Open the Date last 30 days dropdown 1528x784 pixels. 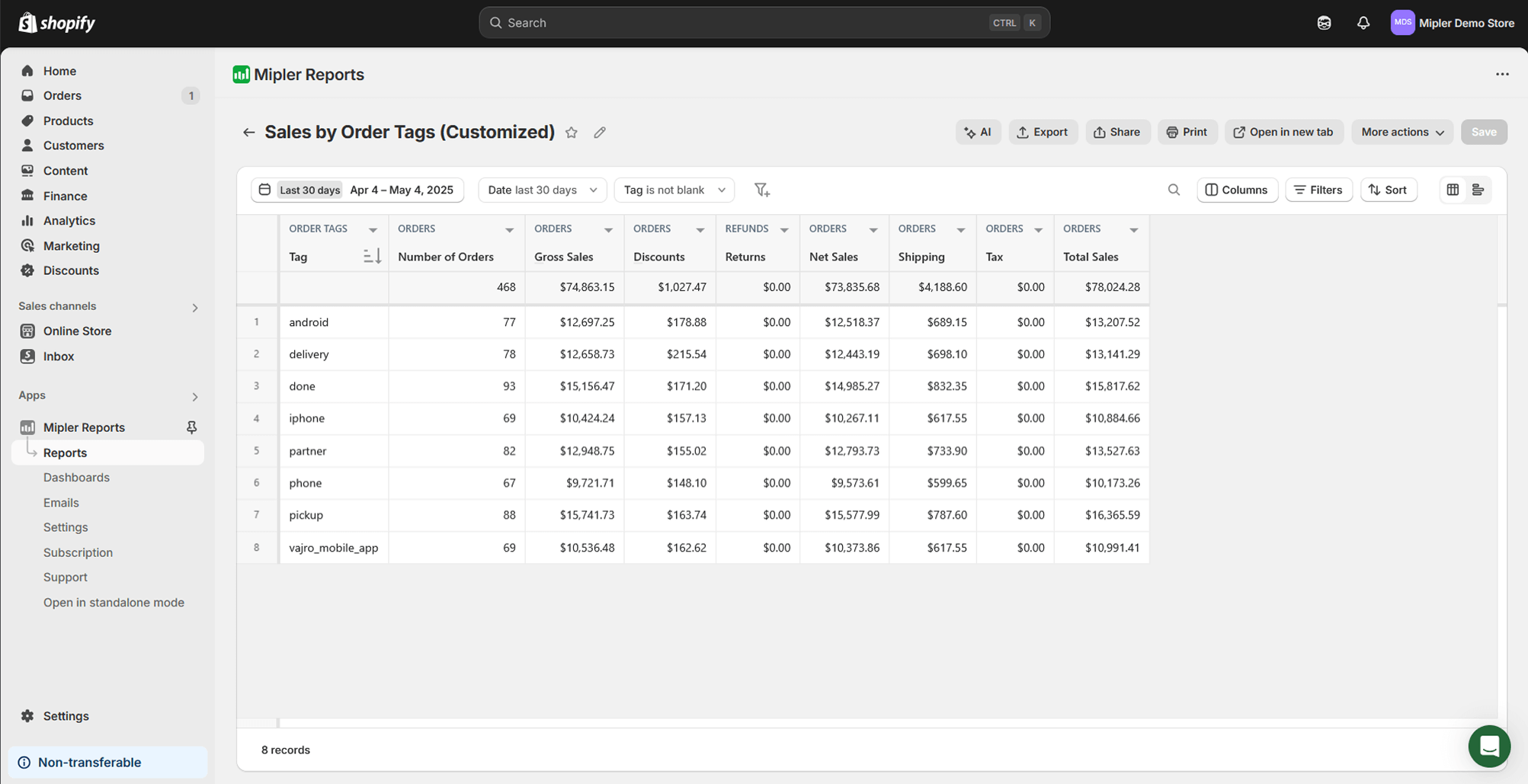(542, 190)
